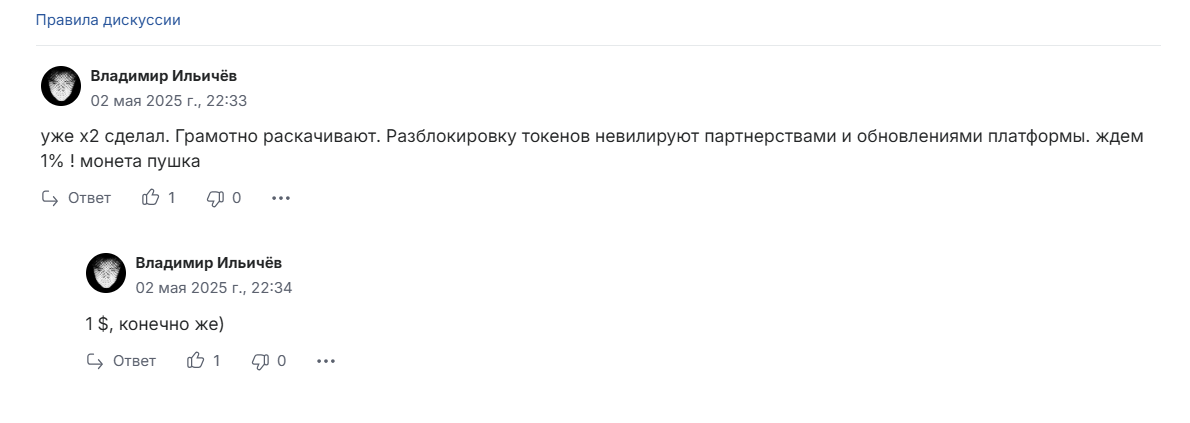Click the like count on the 22:33 comment
Viewport: 1190px width, 423px height.
pyautogui.click(x=172, y=198)
